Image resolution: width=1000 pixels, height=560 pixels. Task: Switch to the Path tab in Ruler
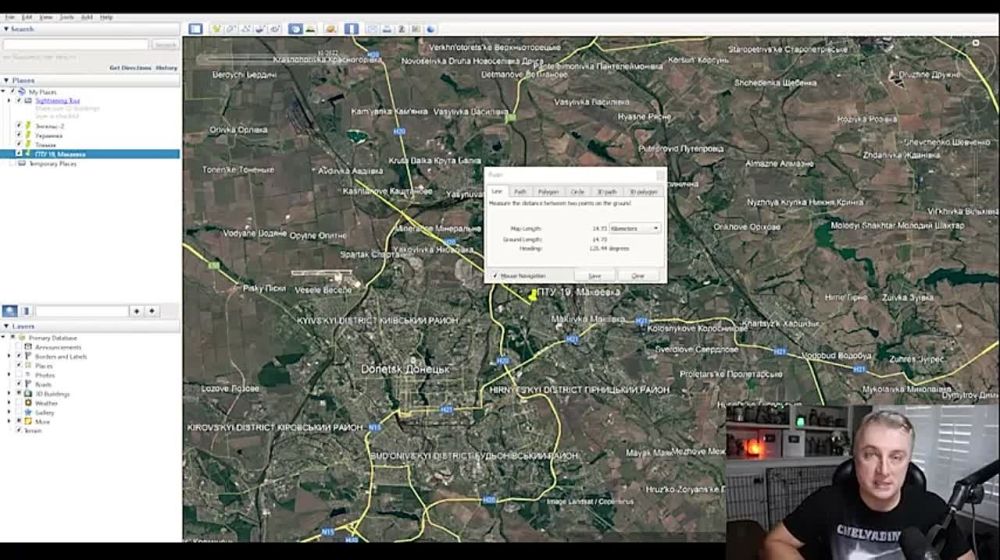520,191
